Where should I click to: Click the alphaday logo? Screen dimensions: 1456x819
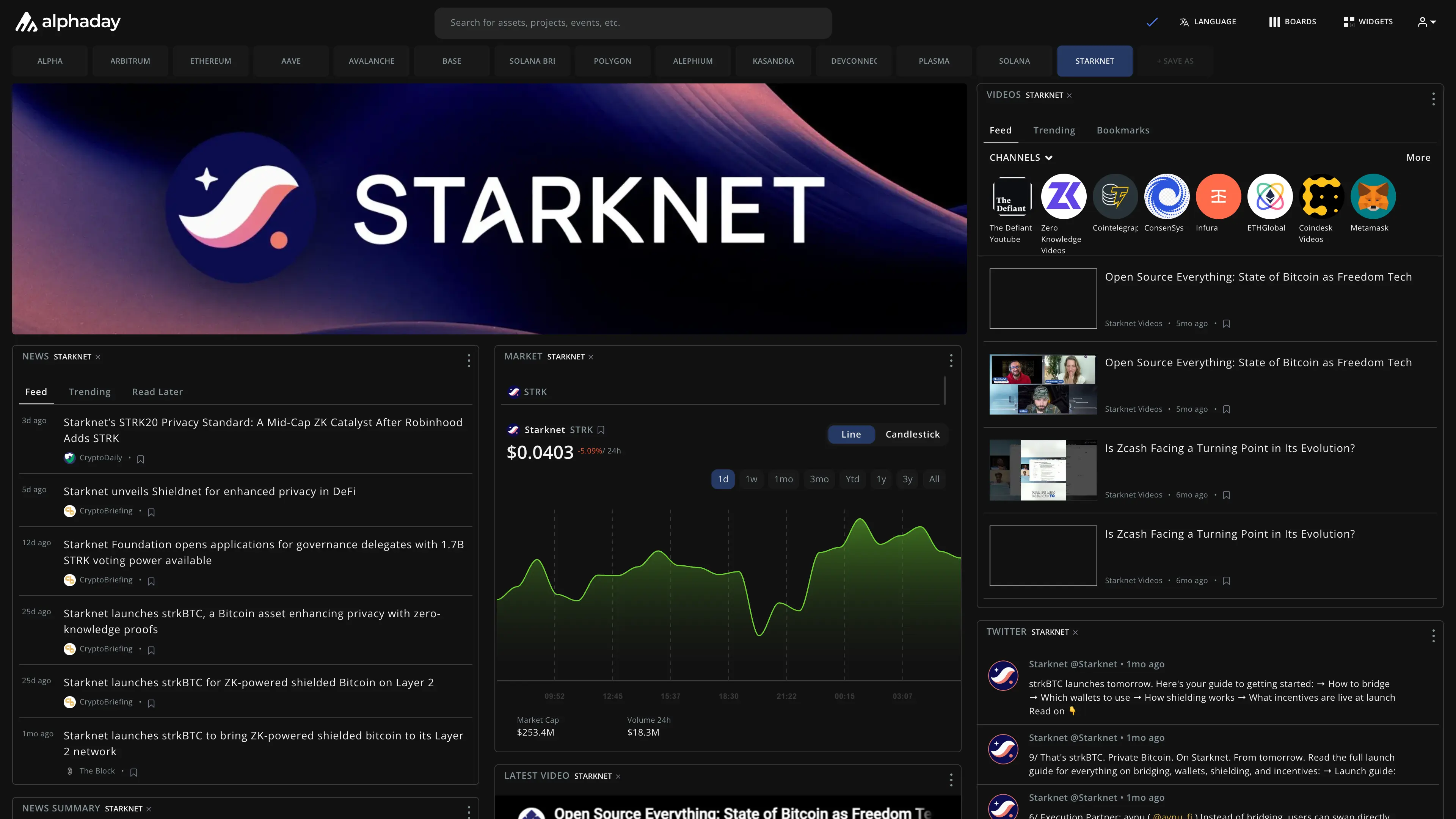[67, 22]
